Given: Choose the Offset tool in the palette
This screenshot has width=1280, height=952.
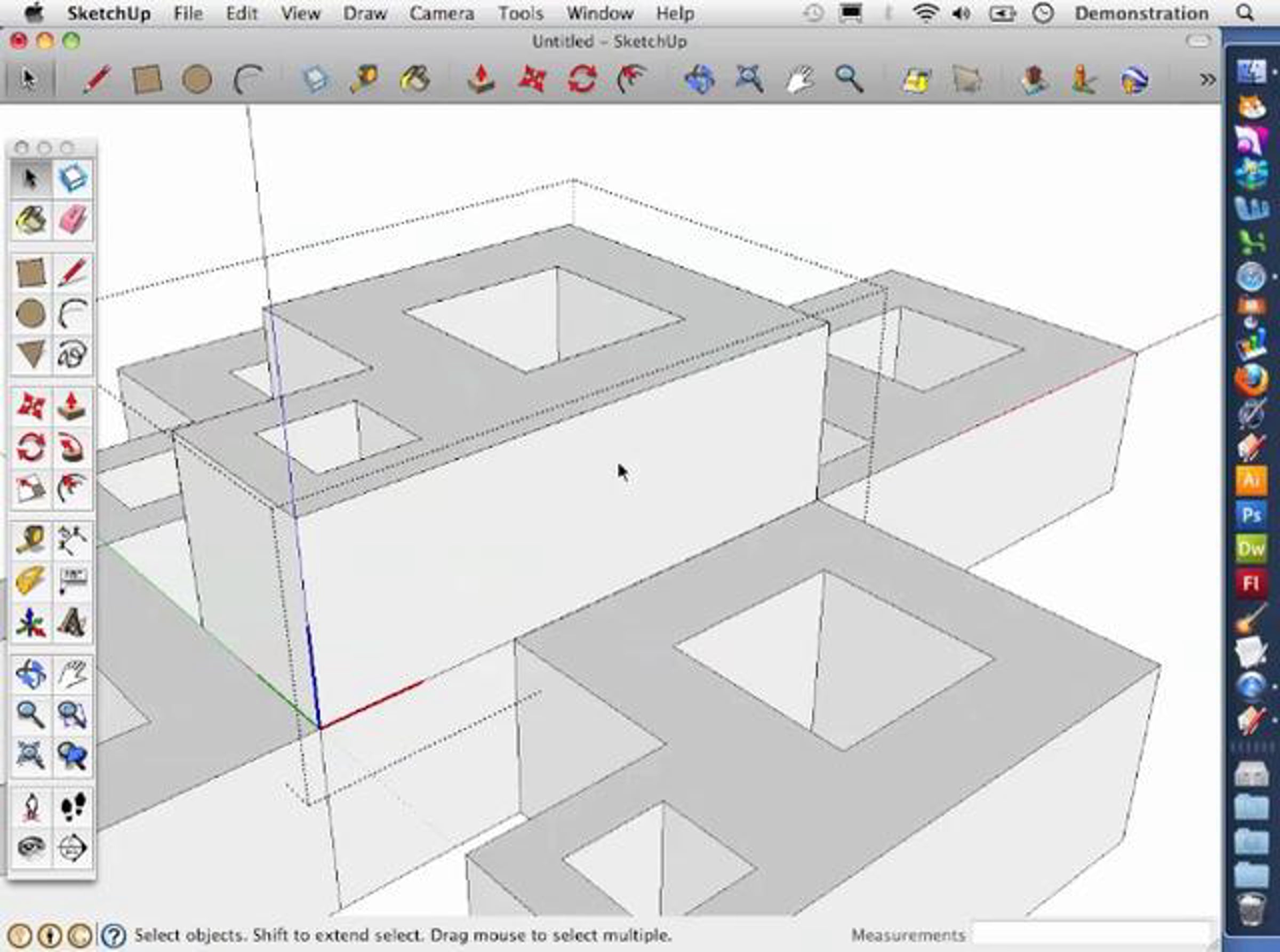Looking at the screenshot, I should (x=73, y=489).
